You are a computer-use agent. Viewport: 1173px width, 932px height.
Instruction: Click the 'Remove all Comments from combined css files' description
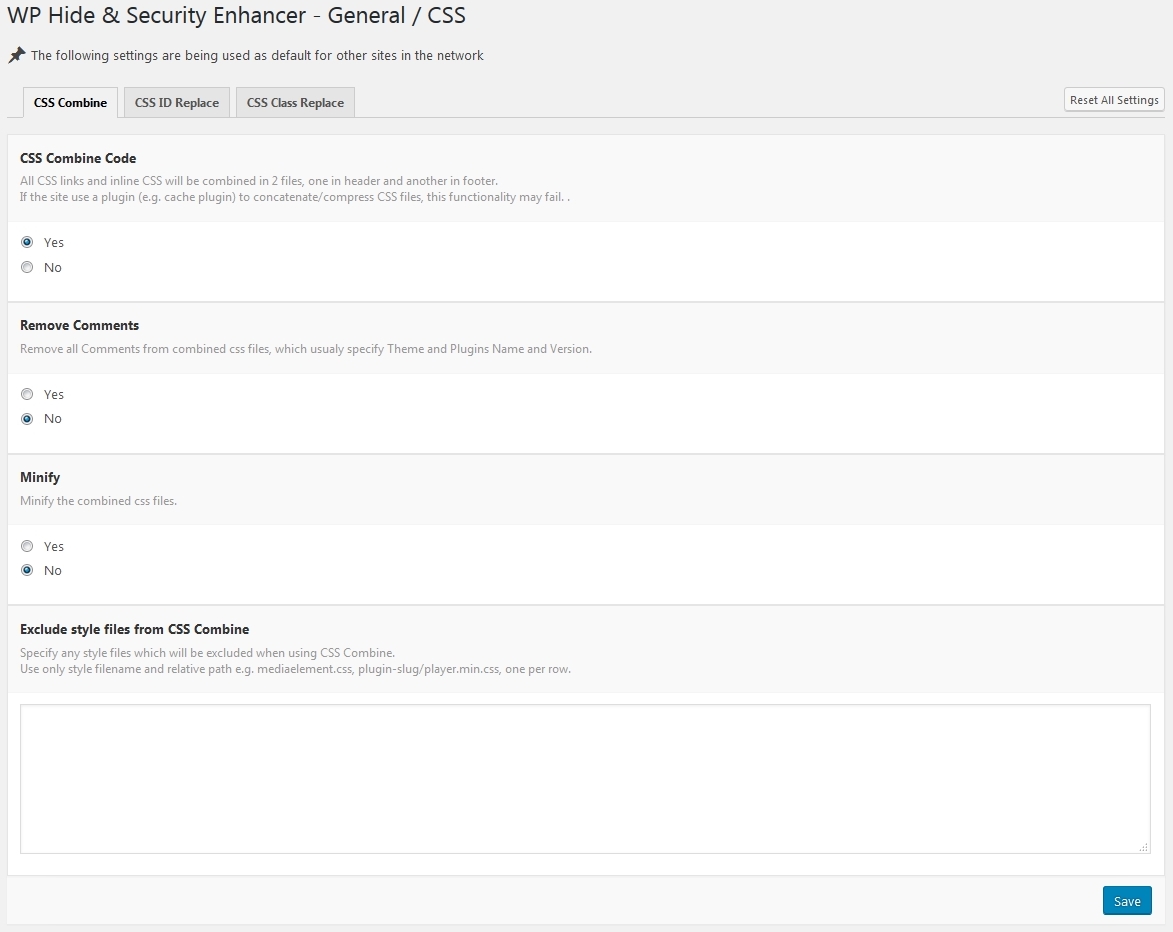[x=305, y=349]
